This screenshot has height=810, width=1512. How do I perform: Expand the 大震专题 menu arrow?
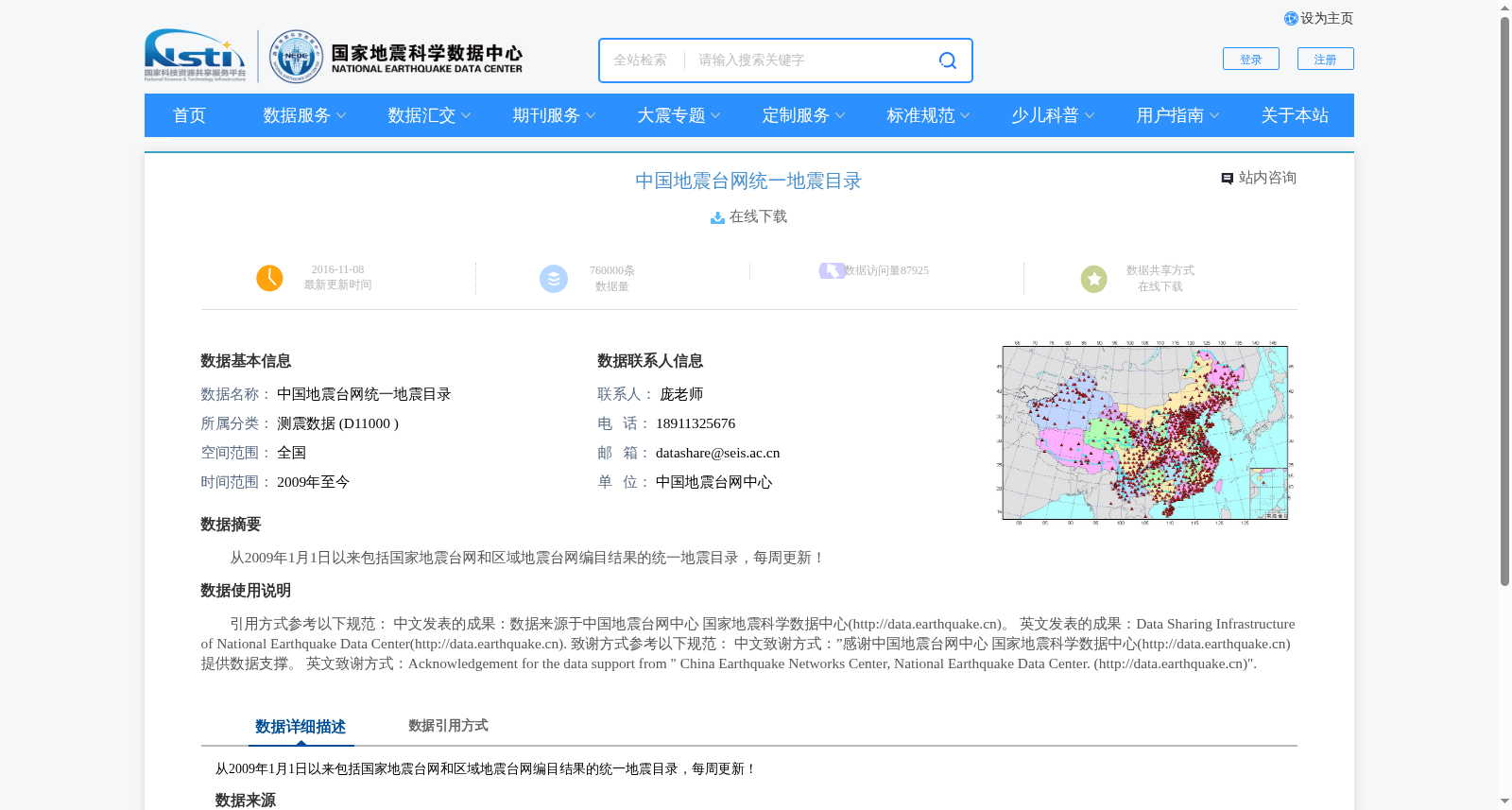(x=715, y=116)
